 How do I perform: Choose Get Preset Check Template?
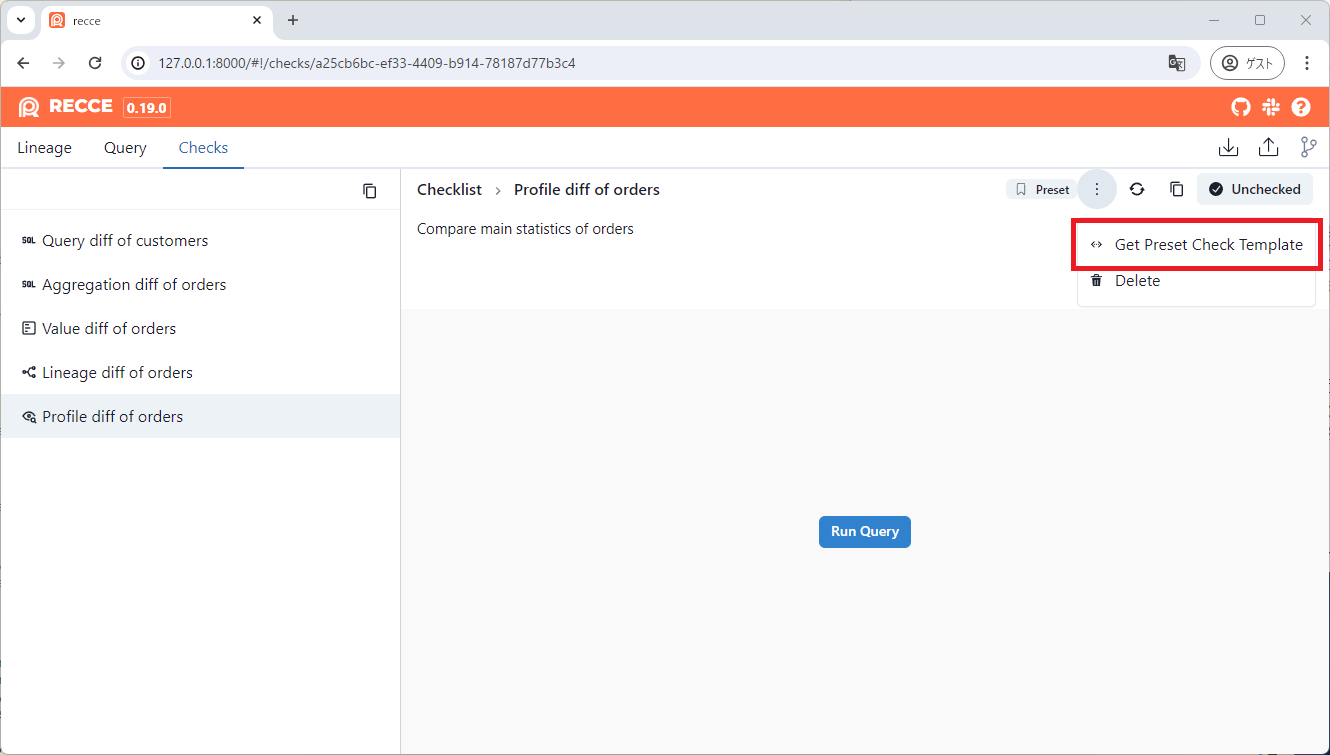point(1197,245)
